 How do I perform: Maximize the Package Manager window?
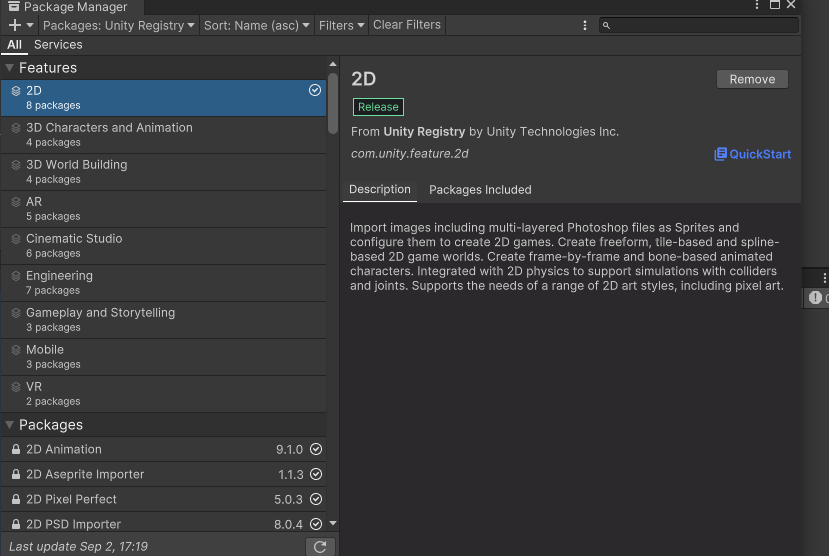tap(775, 5)
